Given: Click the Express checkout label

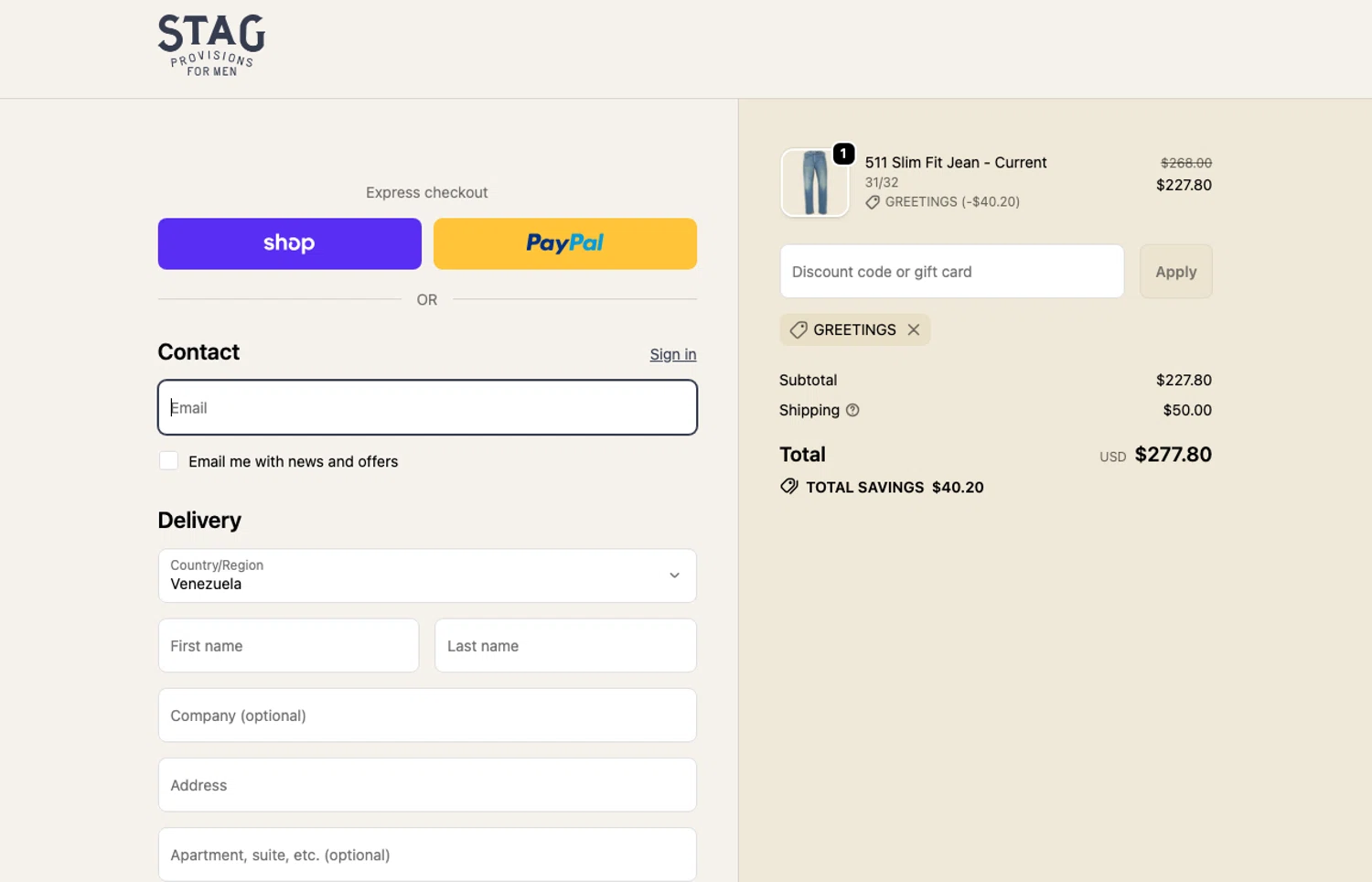Looking at the screenshot, I should point(427,192).
